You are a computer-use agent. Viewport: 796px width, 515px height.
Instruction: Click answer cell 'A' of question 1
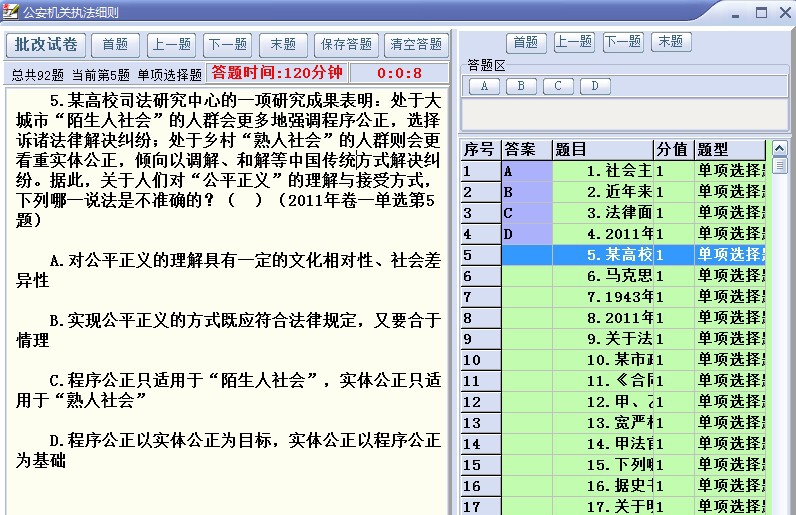[527, 171]
